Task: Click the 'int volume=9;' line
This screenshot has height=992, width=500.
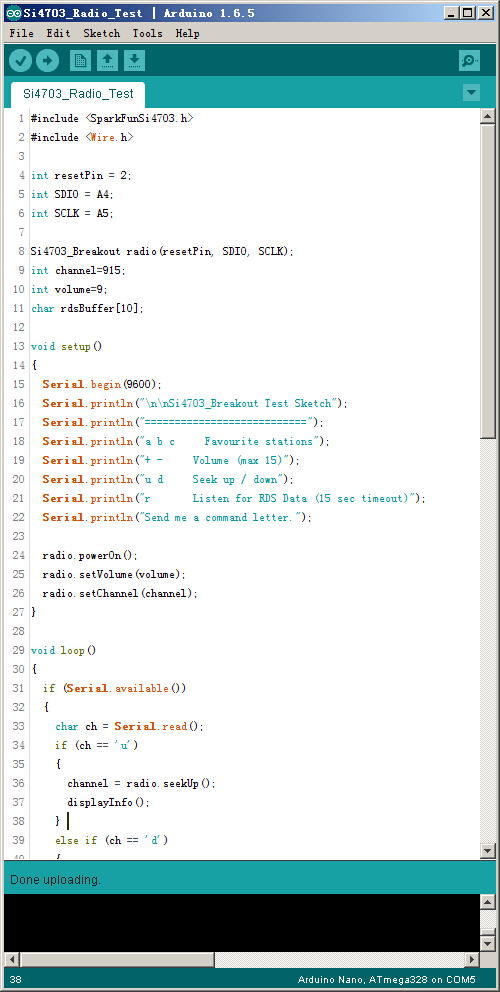Action: click(70, 289)
